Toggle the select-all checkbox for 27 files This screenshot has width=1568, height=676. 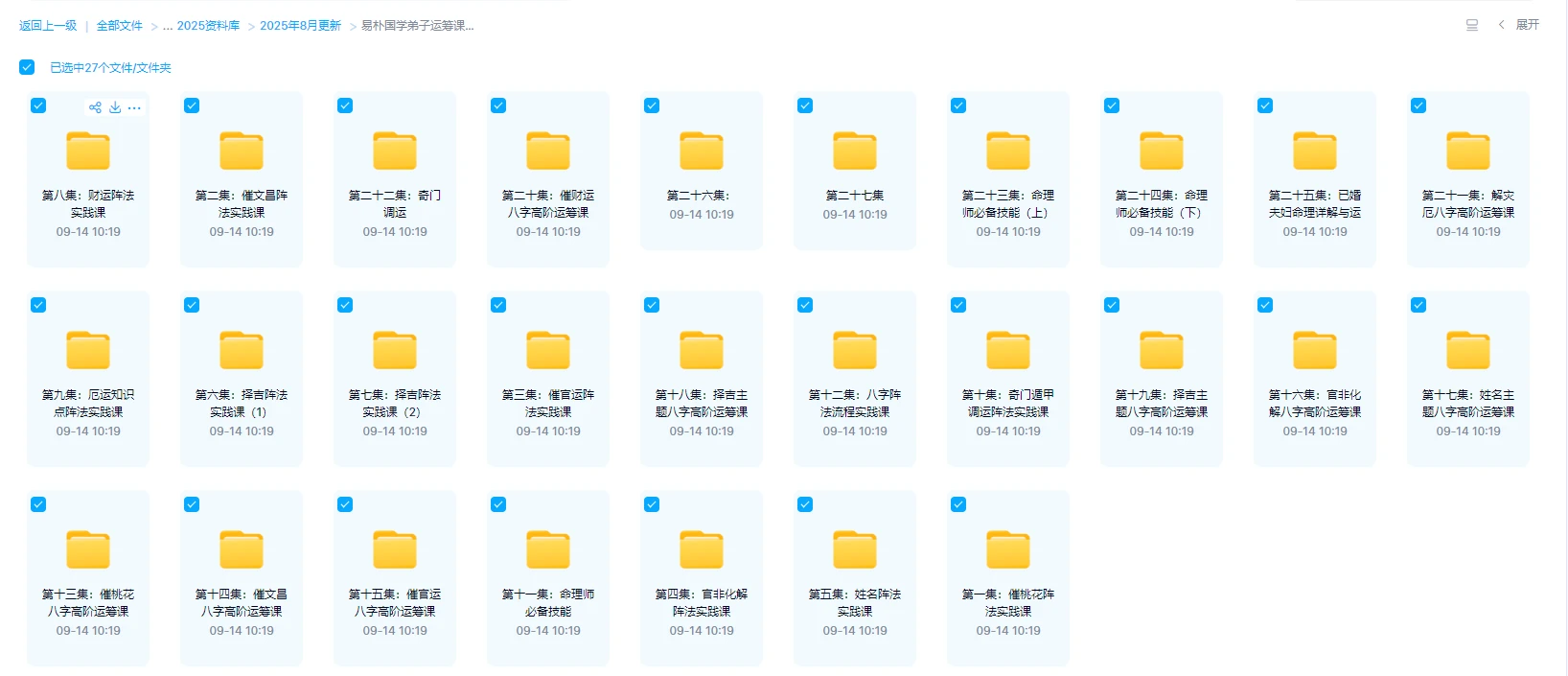tap(27, 67)
